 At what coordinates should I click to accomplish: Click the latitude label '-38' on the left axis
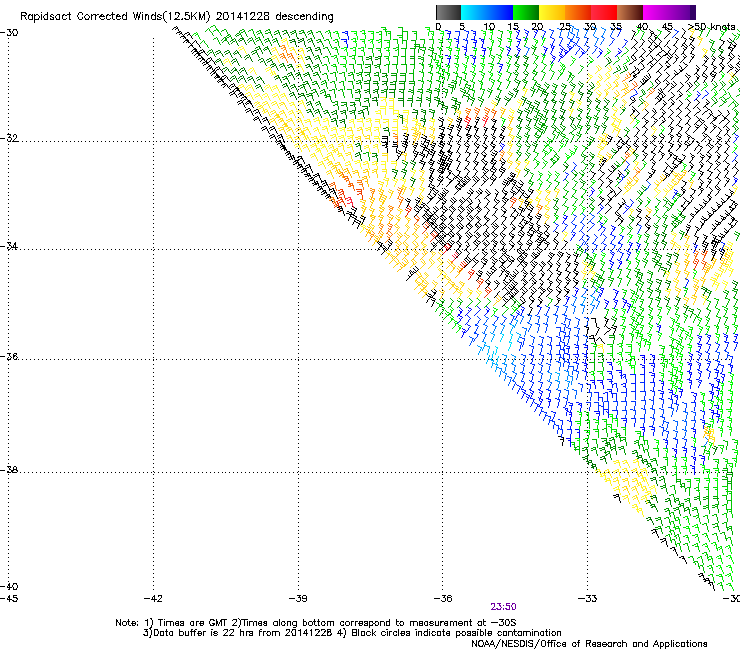pos(9,470)
